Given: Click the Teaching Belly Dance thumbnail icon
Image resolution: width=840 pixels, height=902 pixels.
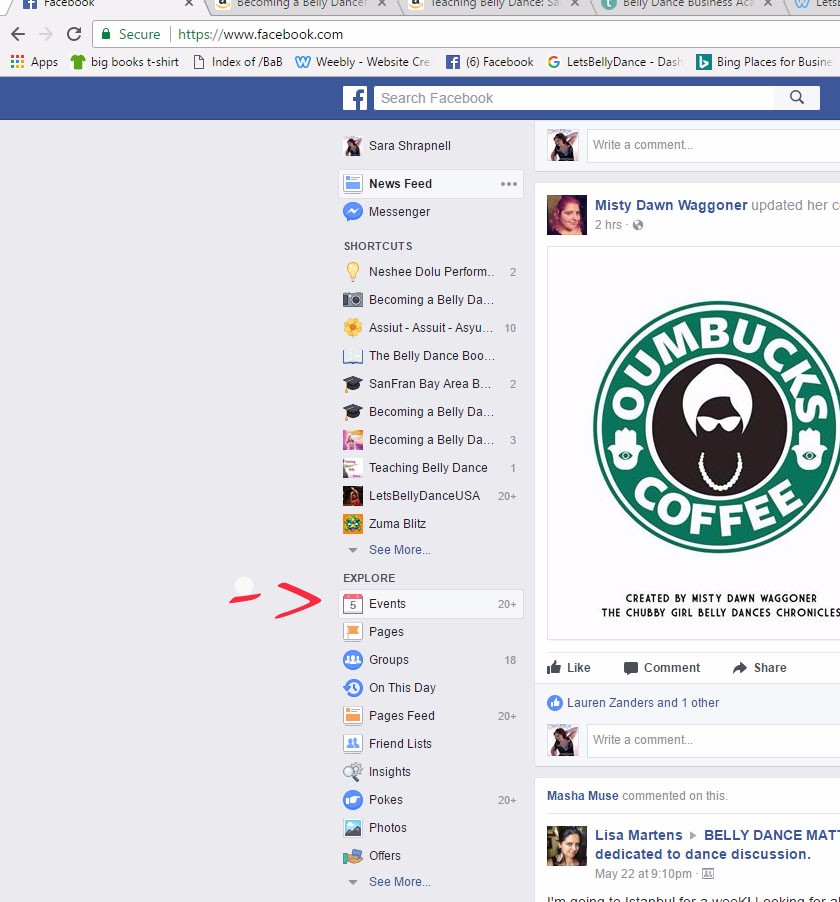Looking at the screenshot, I should coord(353,468).
